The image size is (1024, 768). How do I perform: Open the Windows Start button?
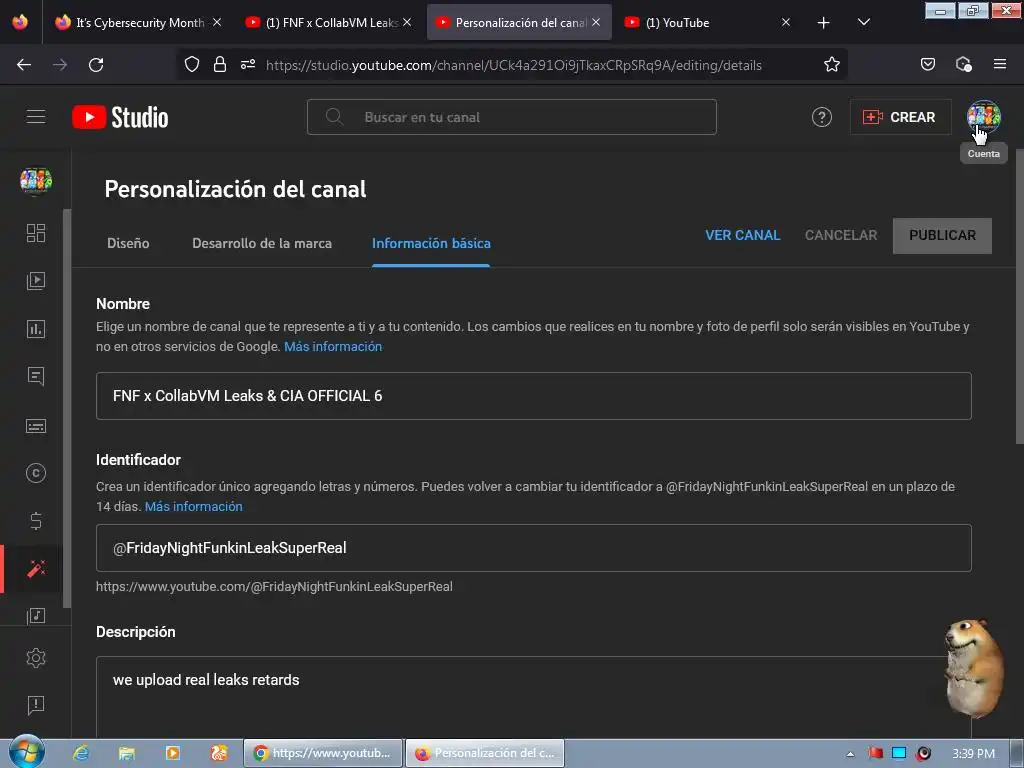click(x=26, y=752)
